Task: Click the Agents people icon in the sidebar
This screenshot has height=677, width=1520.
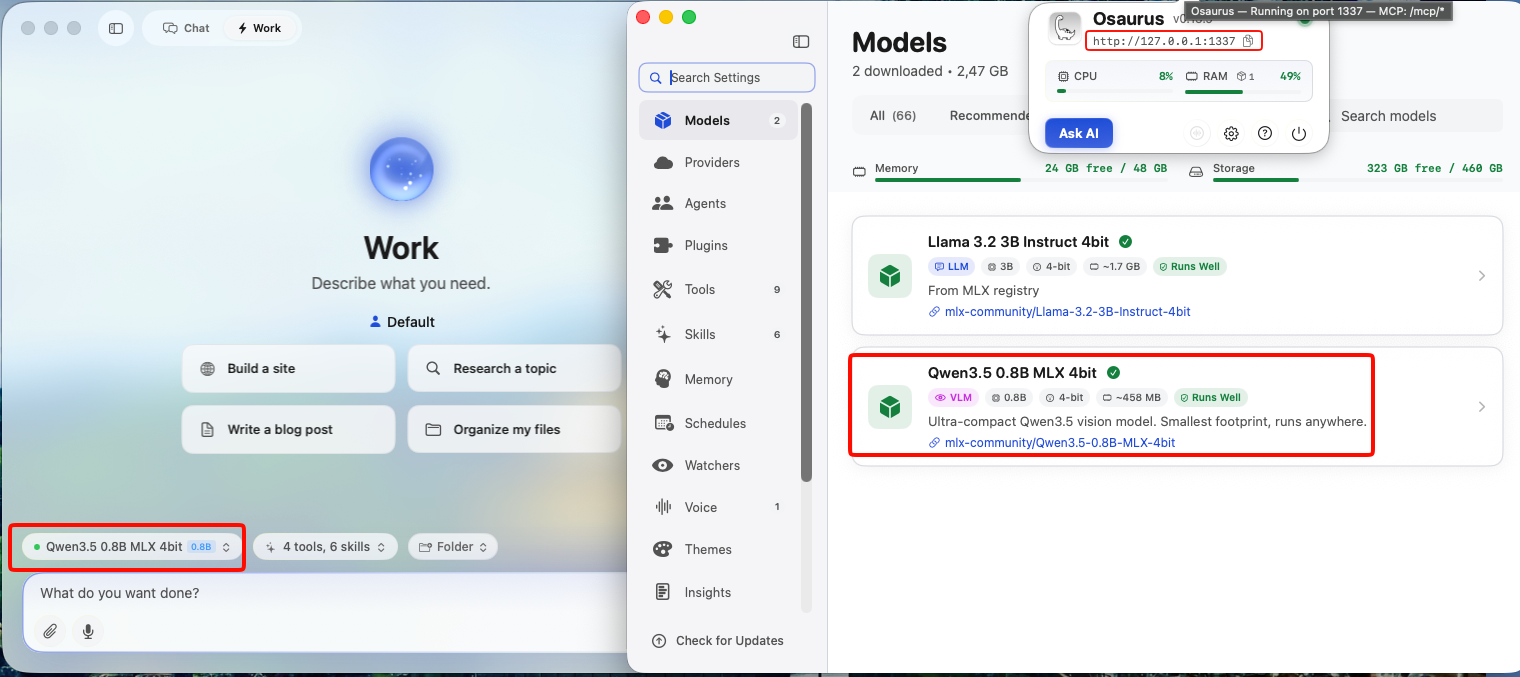Action: [663, 203]
